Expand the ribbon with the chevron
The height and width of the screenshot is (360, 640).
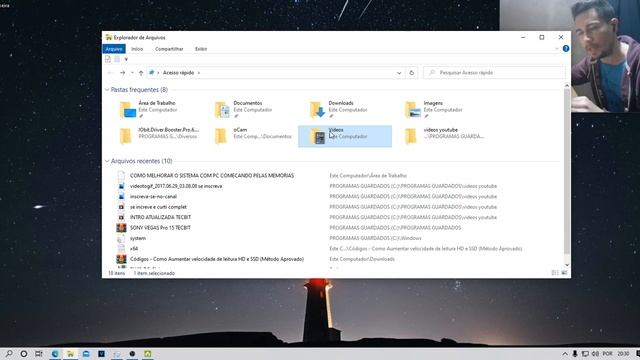click(x=557, y=49)
